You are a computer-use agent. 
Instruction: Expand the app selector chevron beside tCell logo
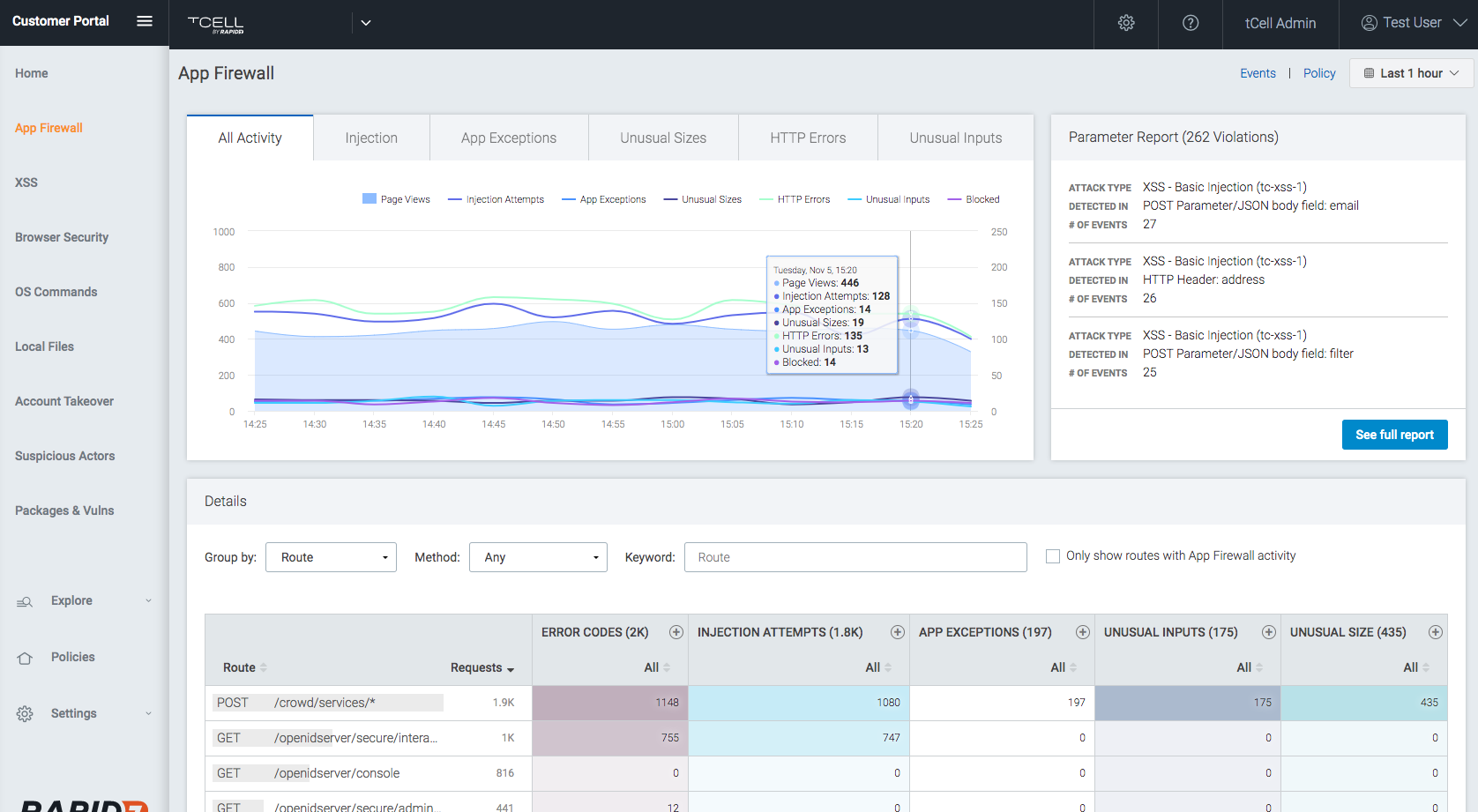pyautogui.click(x=366, y=23)
